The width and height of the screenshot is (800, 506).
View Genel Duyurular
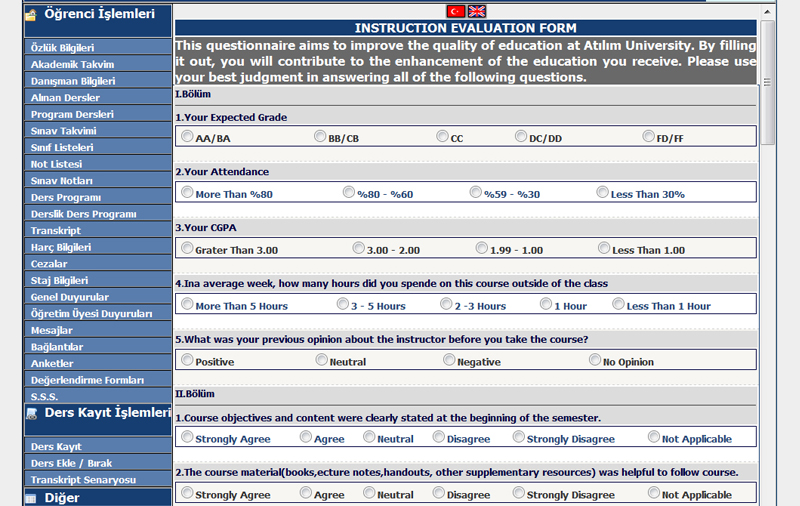click(x=97, y=297)
